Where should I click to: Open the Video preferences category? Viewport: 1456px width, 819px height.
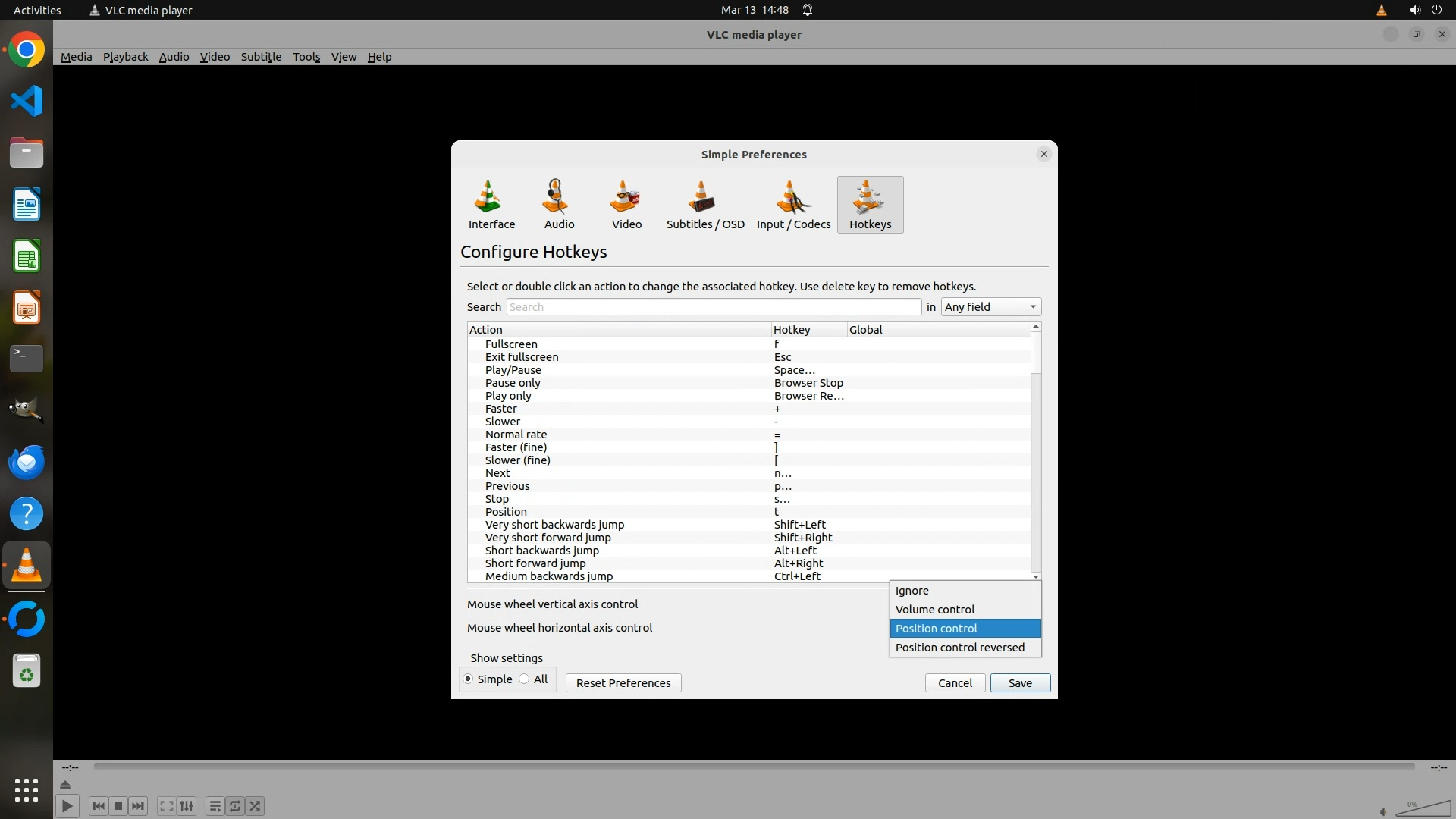point(626,205)
